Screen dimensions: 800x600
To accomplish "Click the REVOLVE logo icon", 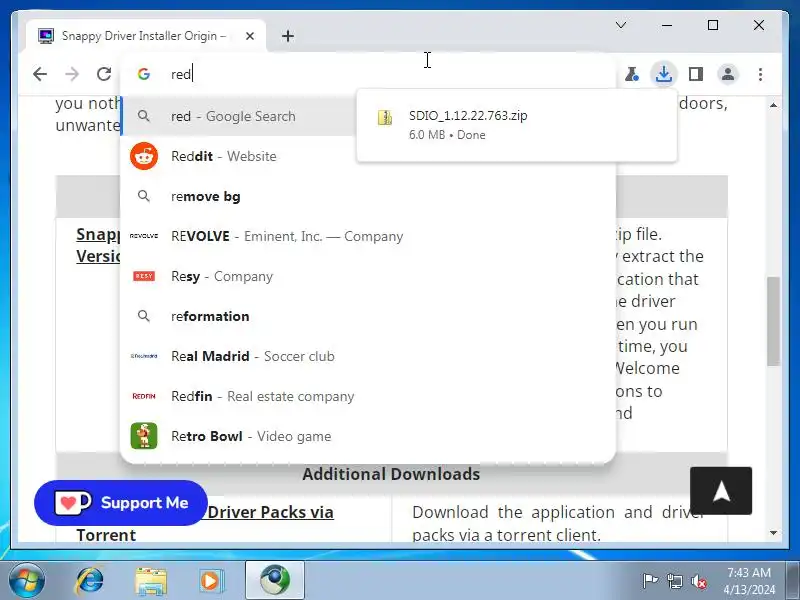I will click(x=144, y=236).
